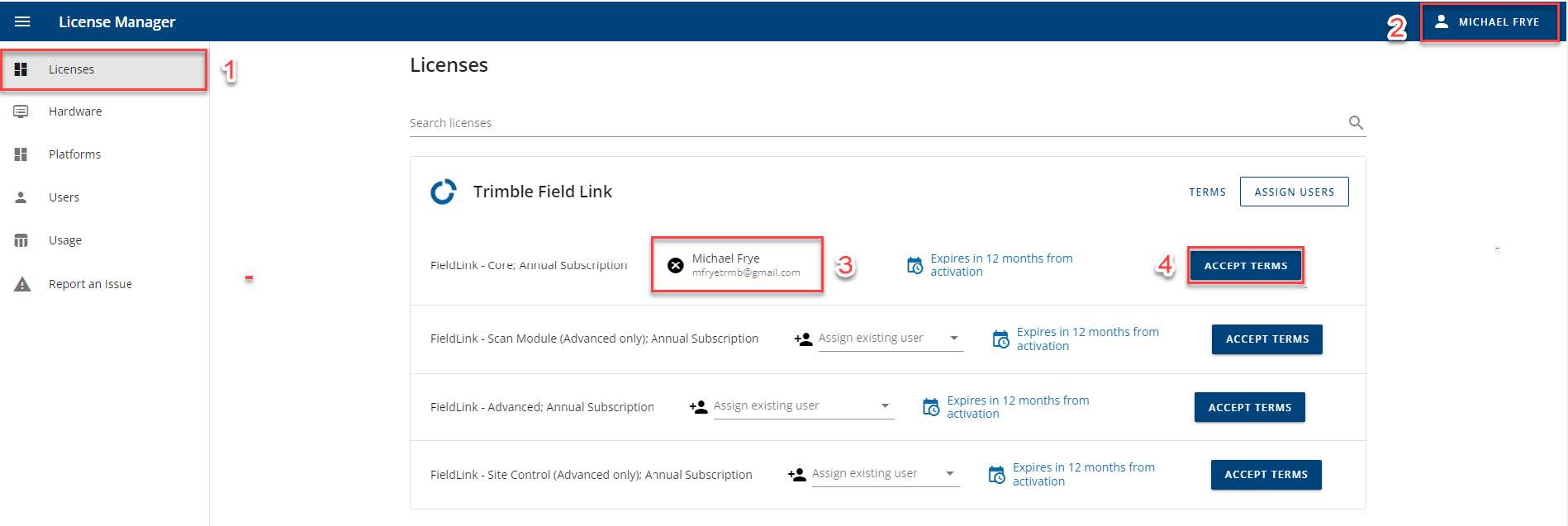Click the search magnifier icon
The image size is (1568, 526).
pos(1355,122)
